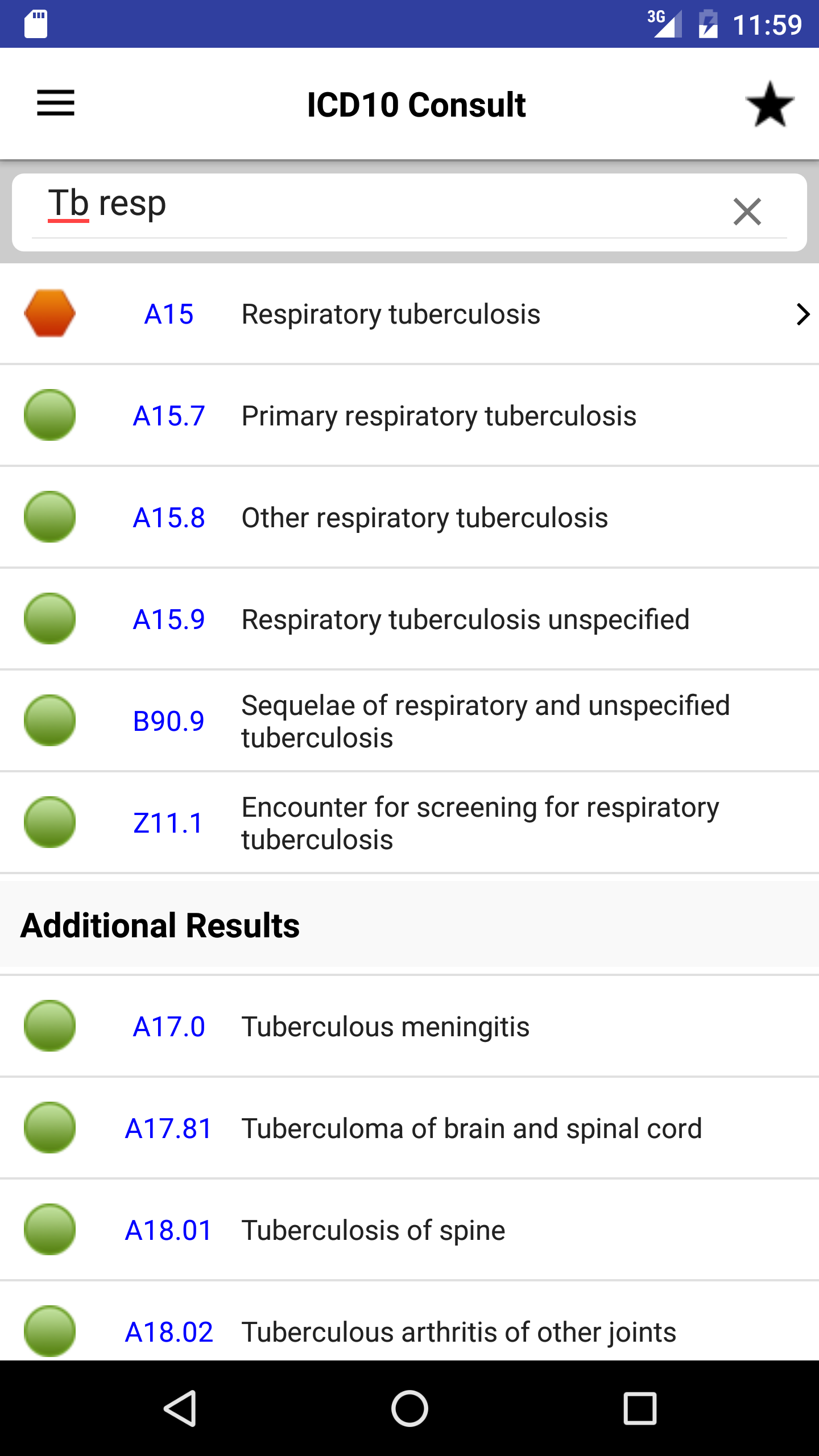Tap the Android home circle button
Viewport: 819px width, 1456px height.
pyautogui.click(x=409, y=1408)
